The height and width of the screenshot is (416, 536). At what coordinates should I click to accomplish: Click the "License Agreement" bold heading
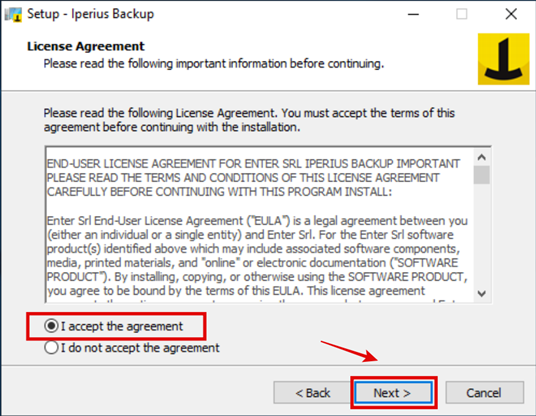(86, 46)
